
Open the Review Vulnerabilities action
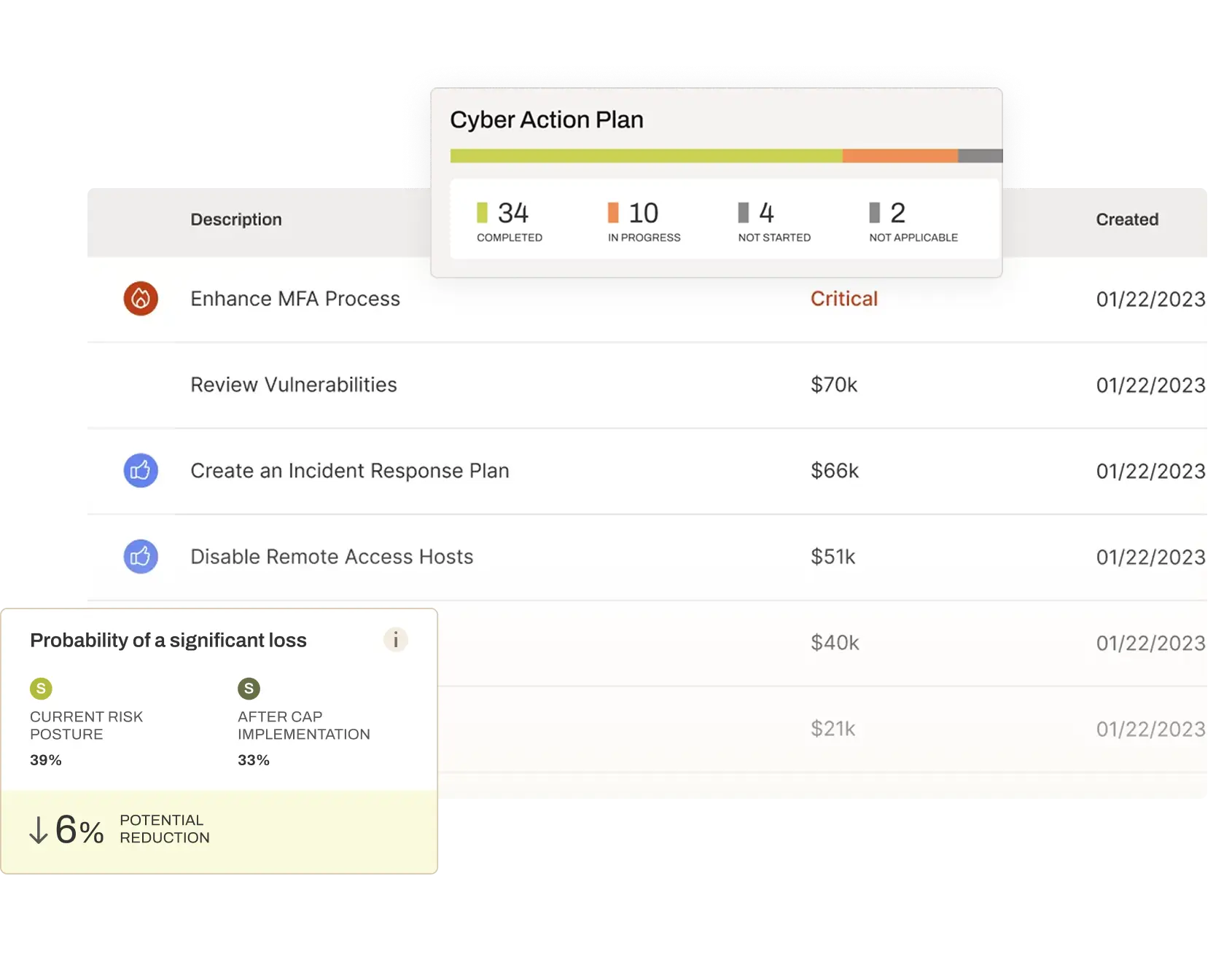[x=294, y=385]
